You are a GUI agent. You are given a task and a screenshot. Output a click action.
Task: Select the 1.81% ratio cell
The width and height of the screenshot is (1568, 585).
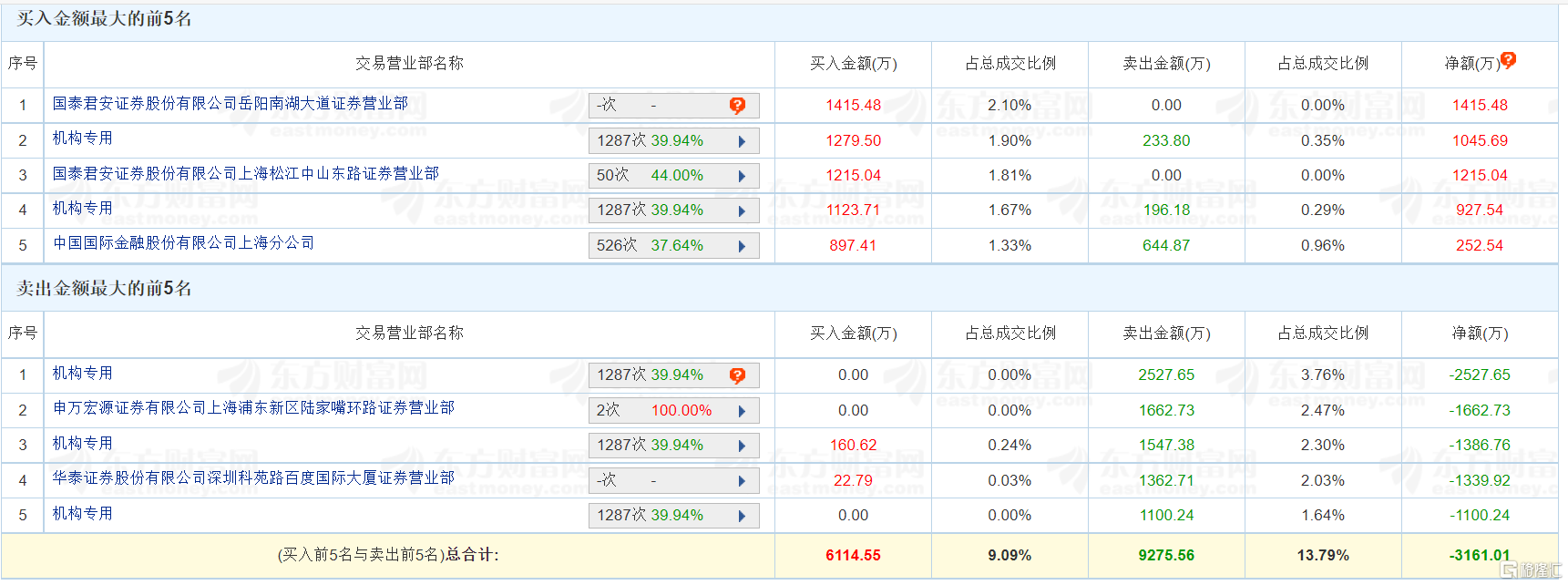pyautogui.click(x=1010, y=175)
